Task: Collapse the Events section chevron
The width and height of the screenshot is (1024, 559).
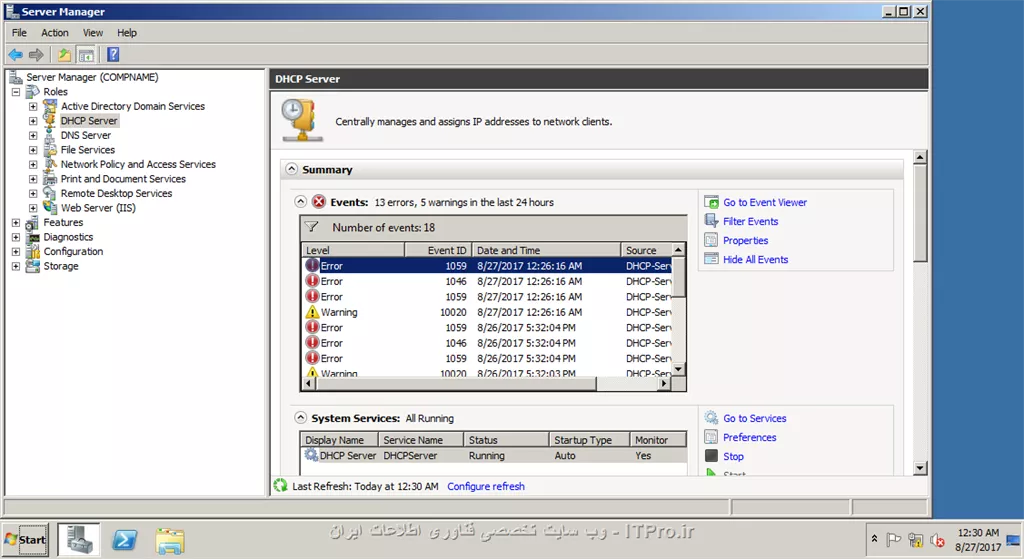Action: pos(300,202)
